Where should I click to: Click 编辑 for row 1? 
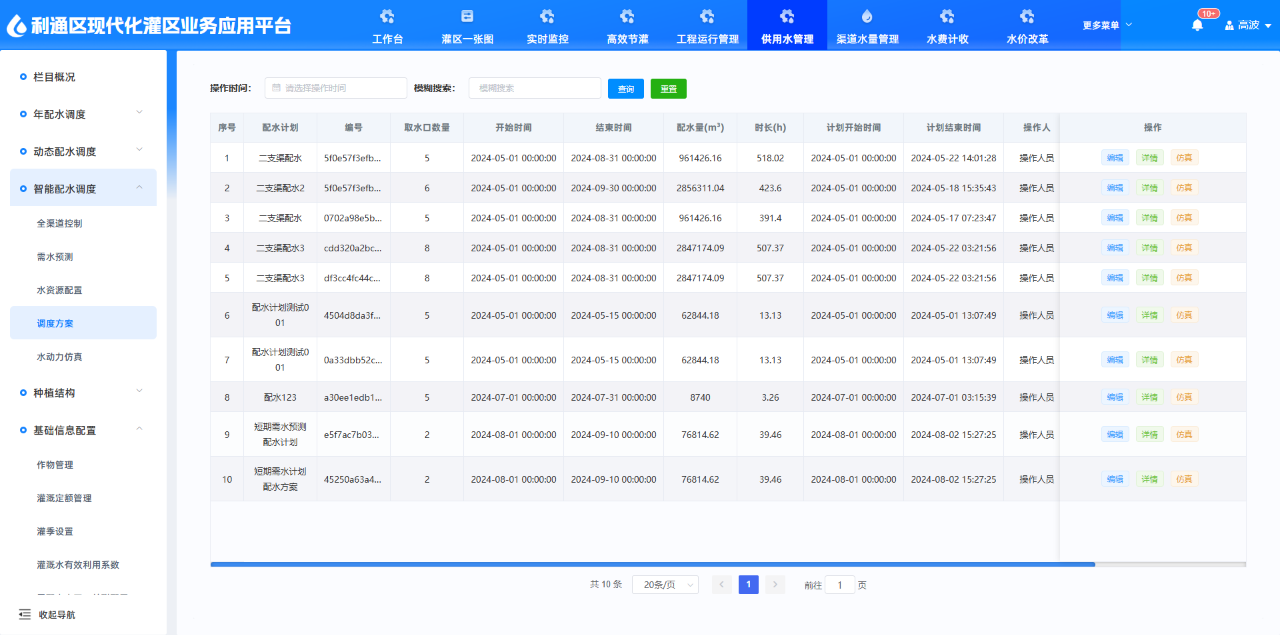(1115, 158)
